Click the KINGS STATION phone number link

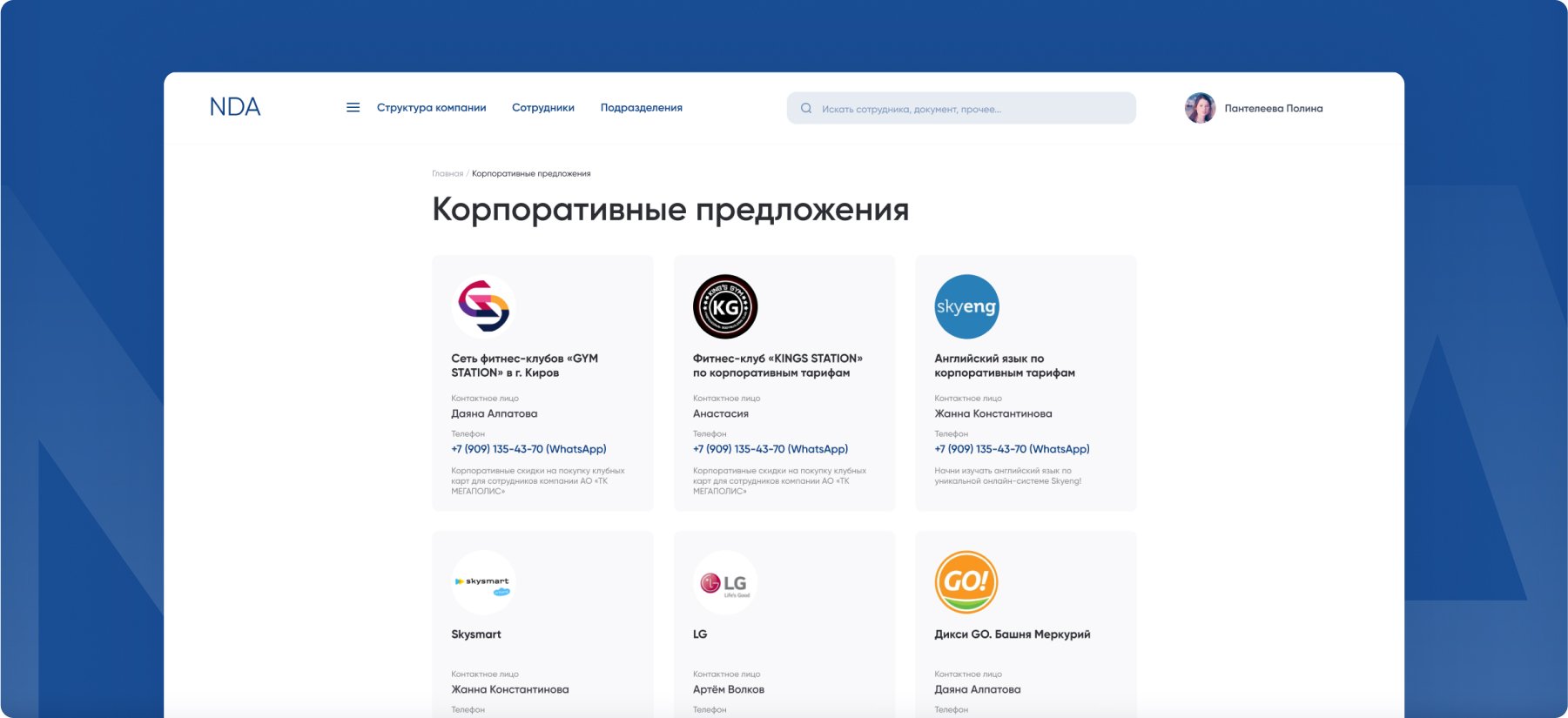pos(771,449)
